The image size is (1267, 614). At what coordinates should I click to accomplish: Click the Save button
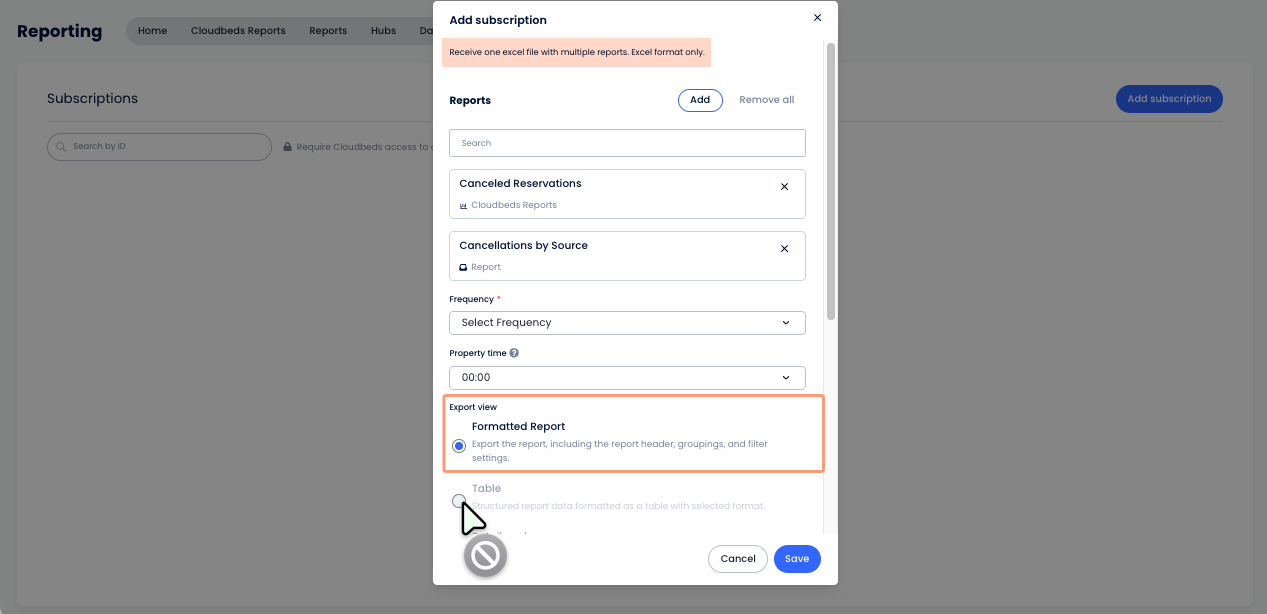(x=797, y=559)
